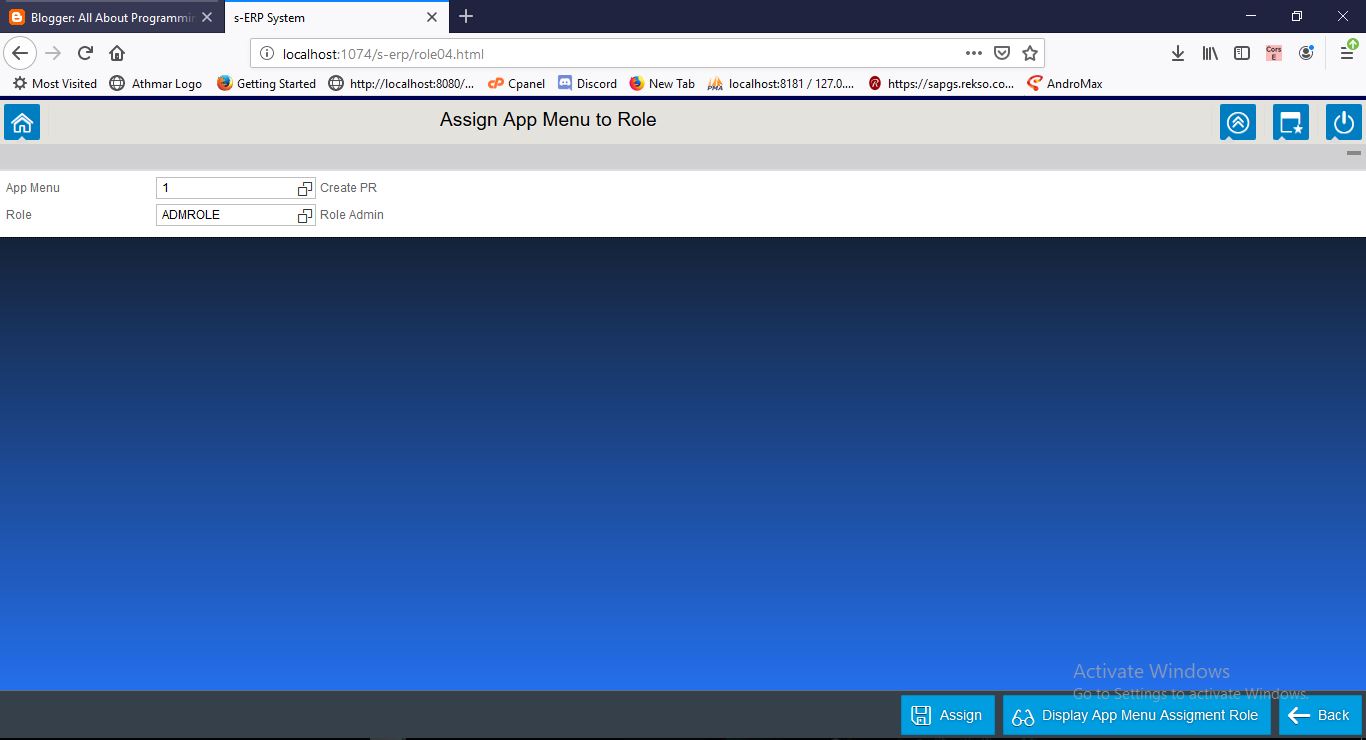Open Athmar Logo bookmark

[155, 84]
